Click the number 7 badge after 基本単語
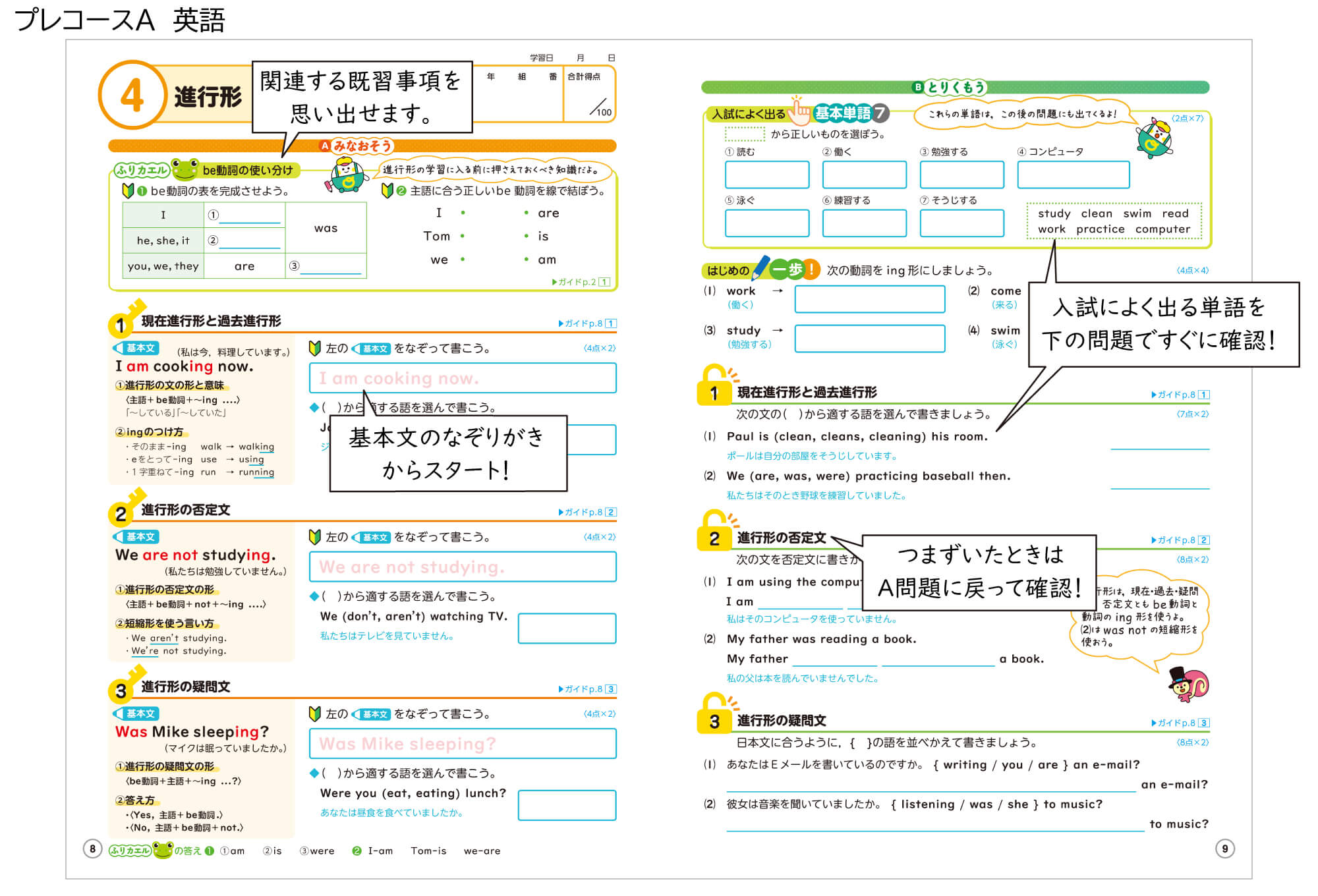The width and height of the screenshot is (1318, 896). 880,113
